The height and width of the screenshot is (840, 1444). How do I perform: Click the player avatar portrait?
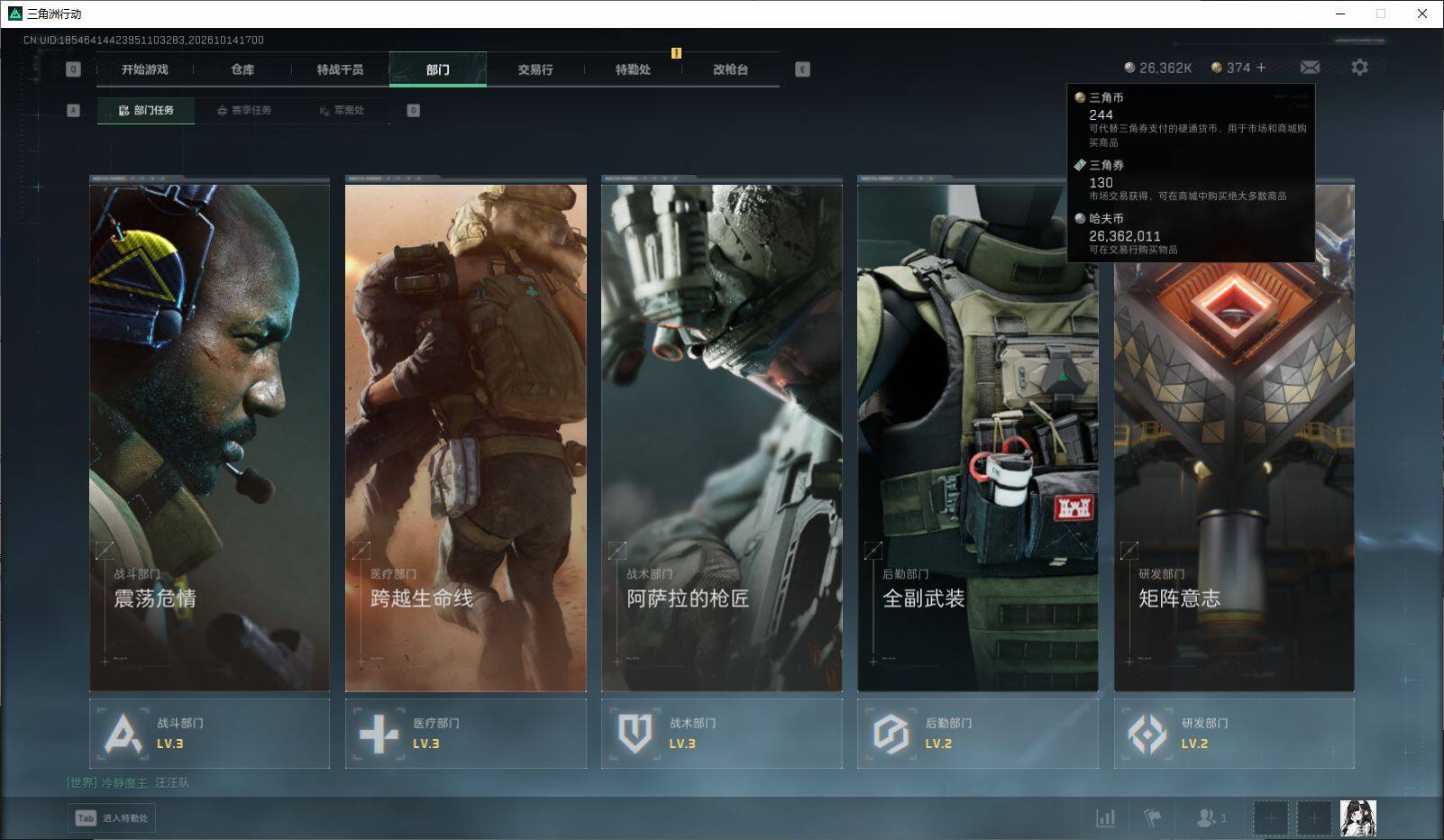click(1357, 818)
